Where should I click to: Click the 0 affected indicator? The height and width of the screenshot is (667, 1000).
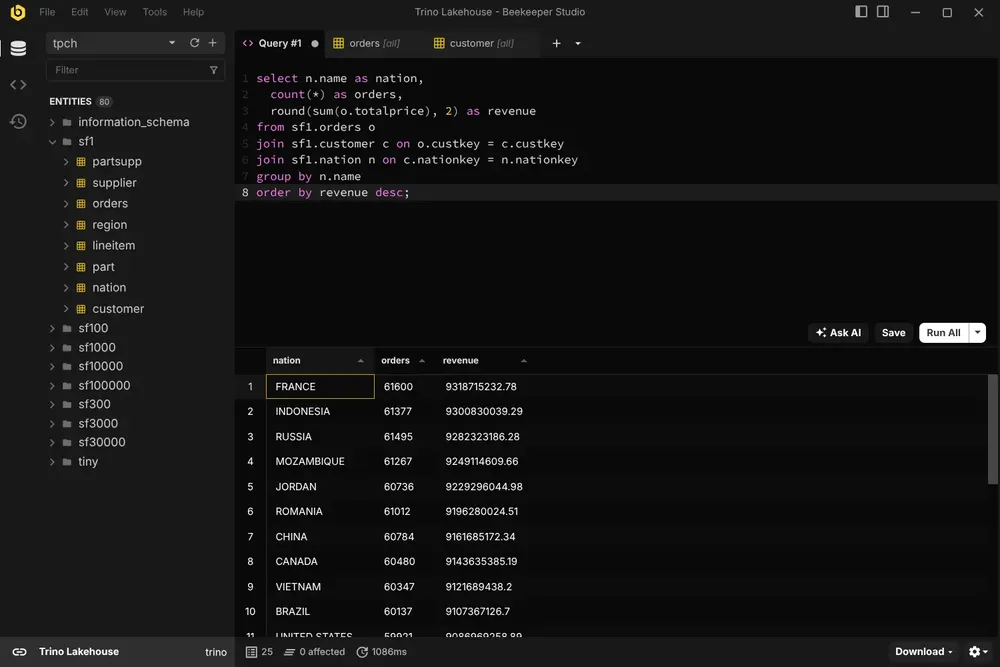[314, 652]
